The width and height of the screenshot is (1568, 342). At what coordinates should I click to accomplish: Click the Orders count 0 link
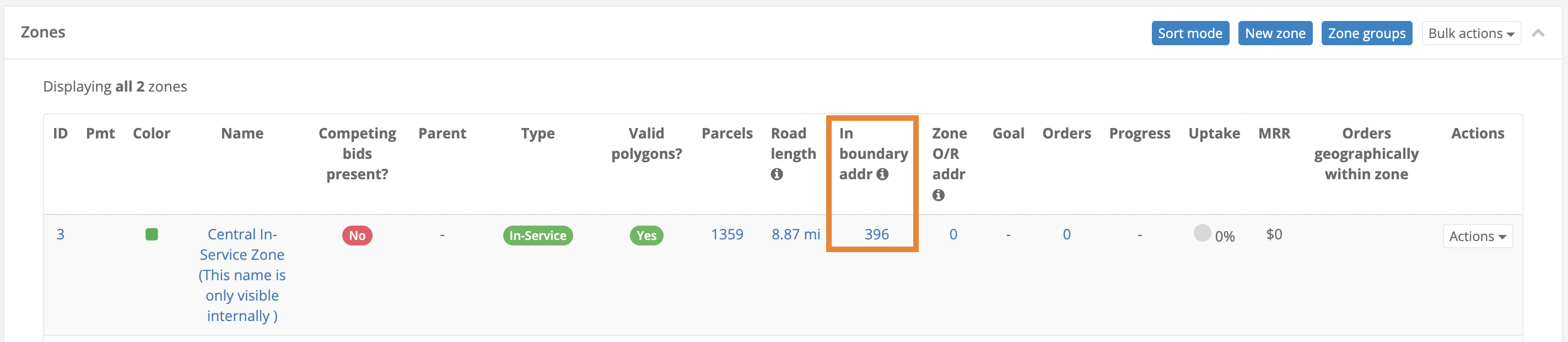pos(1066,234)
